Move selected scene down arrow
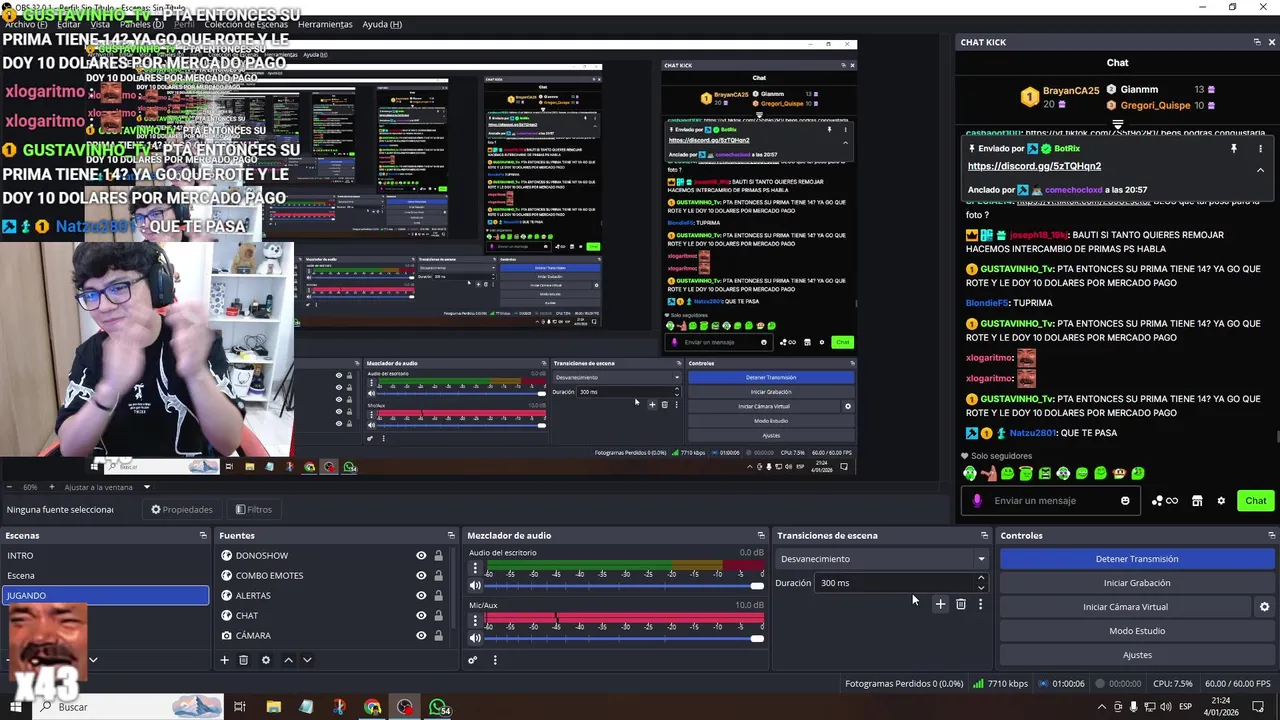The height and width of the screenshot is (720, 1280). (93, 660)
